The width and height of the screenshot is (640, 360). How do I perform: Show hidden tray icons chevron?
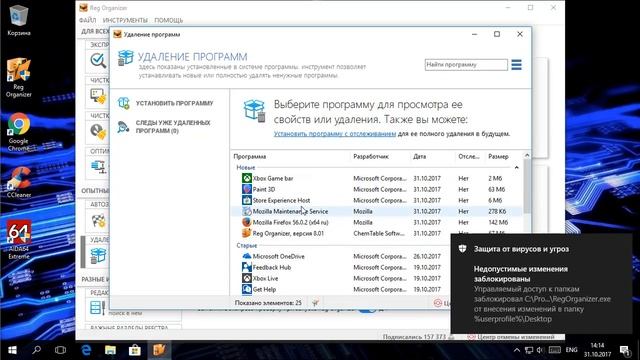coord(516,350)
